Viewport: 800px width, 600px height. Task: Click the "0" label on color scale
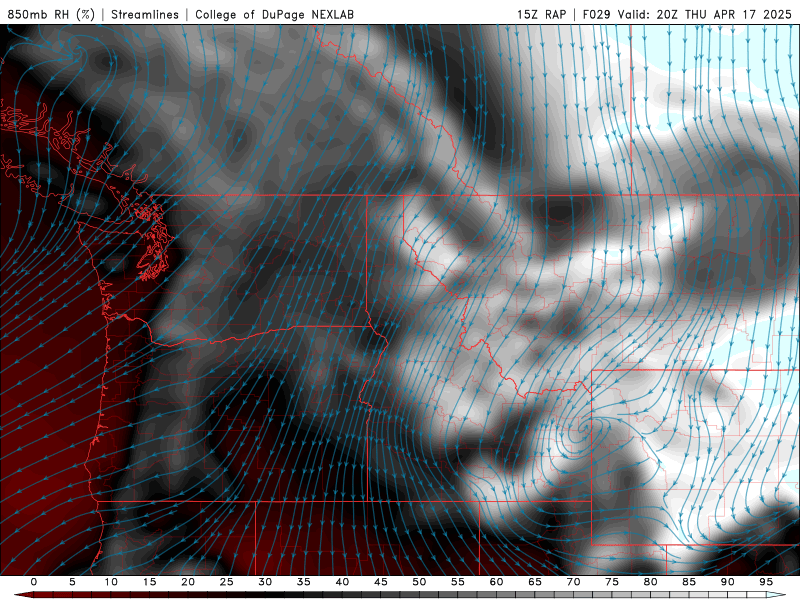click(x=34, y=582)
